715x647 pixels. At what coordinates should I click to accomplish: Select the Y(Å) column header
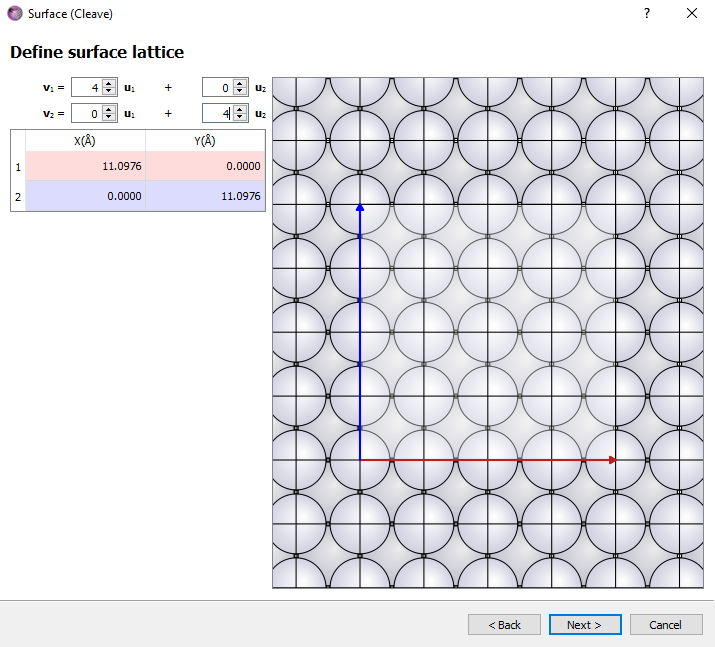(205, 141)
